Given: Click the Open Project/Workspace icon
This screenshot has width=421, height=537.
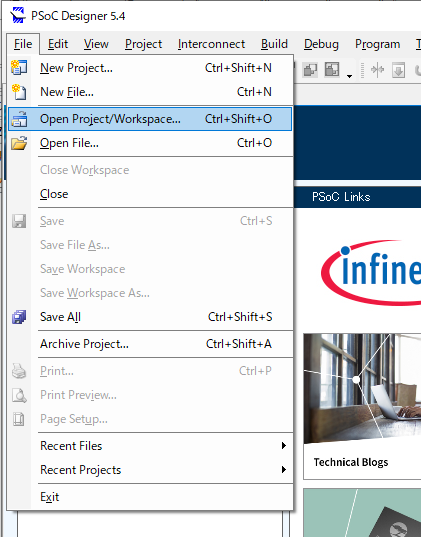Looking at the screenshot, I should coord(19,119).
